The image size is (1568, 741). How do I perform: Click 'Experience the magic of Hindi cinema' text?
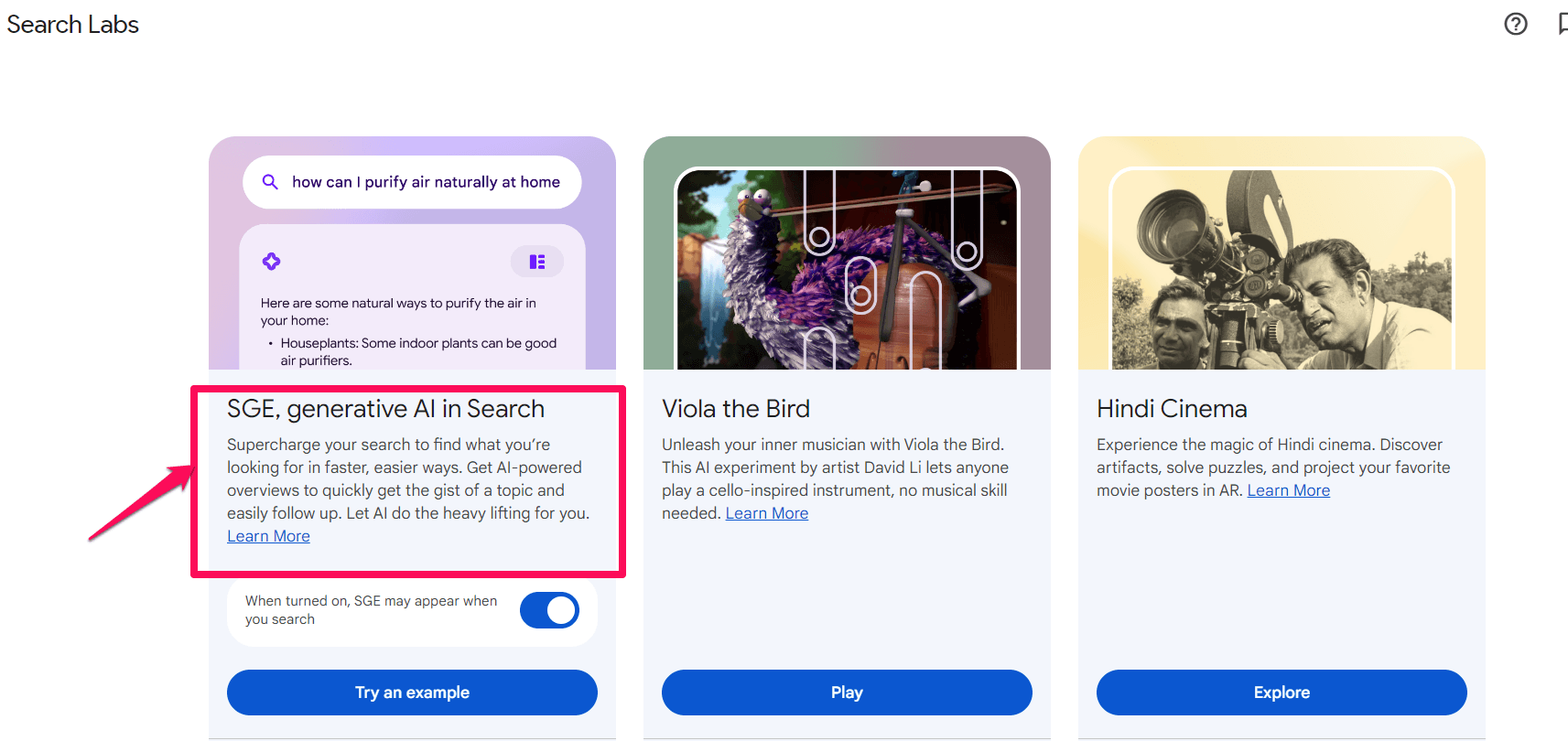pos(1273,467)
